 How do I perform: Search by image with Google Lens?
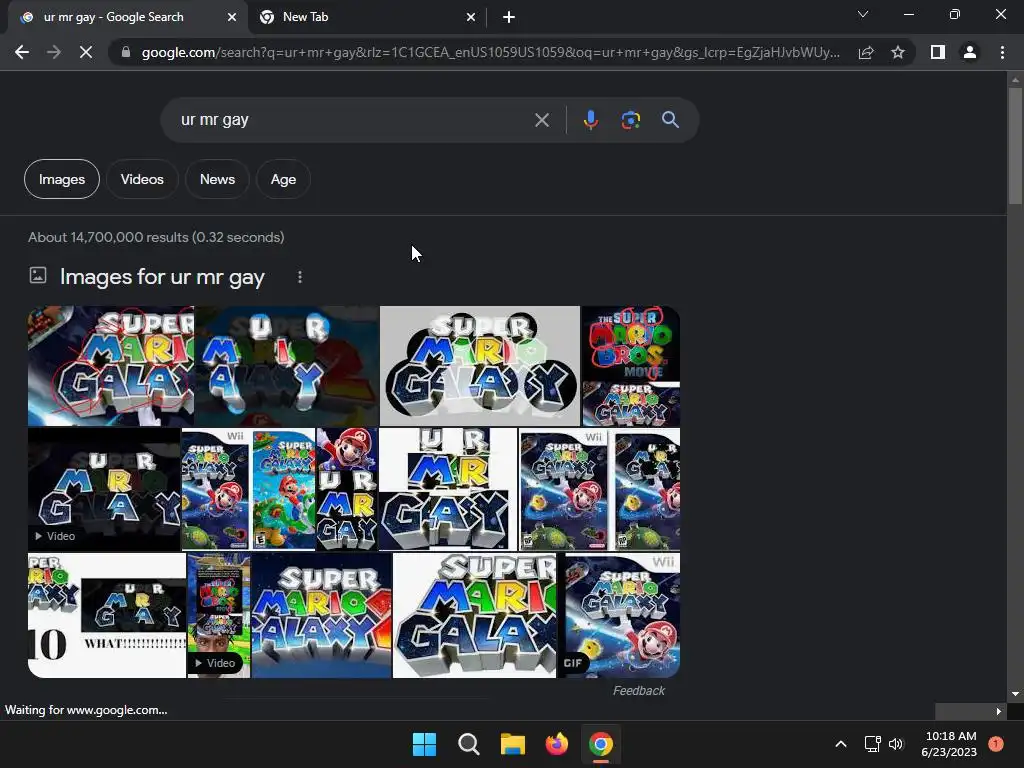(630, 120)
